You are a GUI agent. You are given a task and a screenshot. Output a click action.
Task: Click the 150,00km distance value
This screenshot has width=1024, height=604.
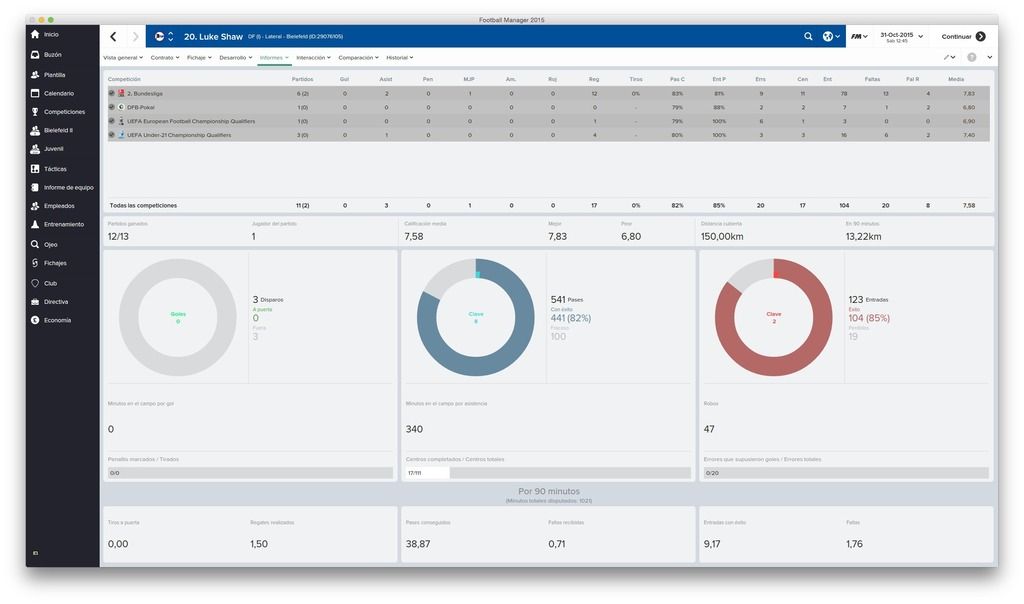pos(722,236)
